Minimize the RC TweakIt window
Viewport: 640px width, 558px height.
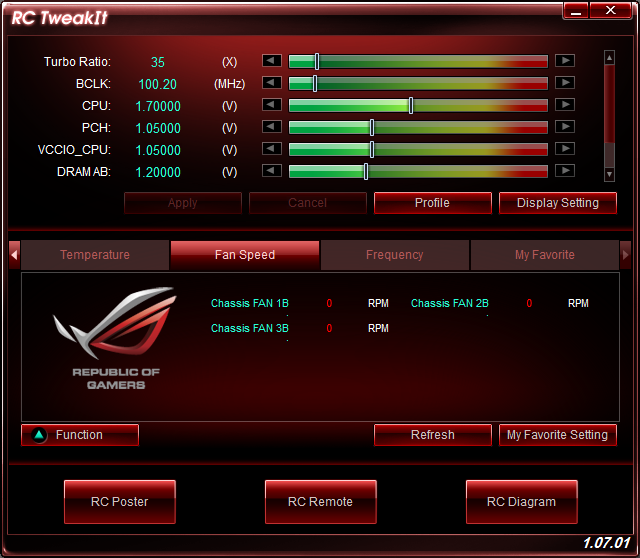[x=576, y=11]
